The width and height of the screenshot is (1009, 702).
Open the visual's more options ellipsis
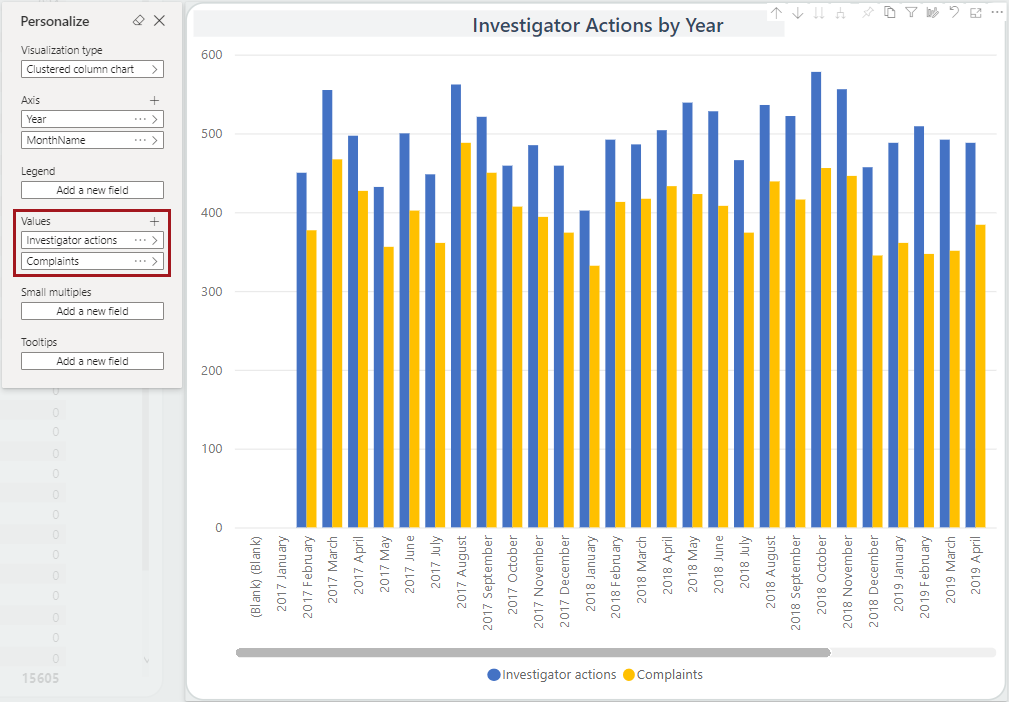[996, 13]
